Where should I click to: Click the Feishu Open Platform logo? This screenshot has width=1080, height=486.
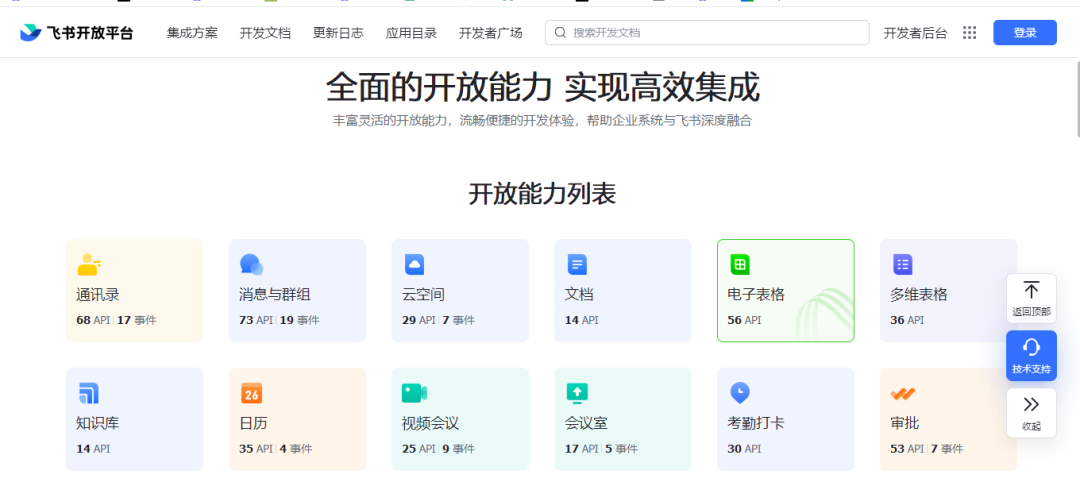(76, 32)
